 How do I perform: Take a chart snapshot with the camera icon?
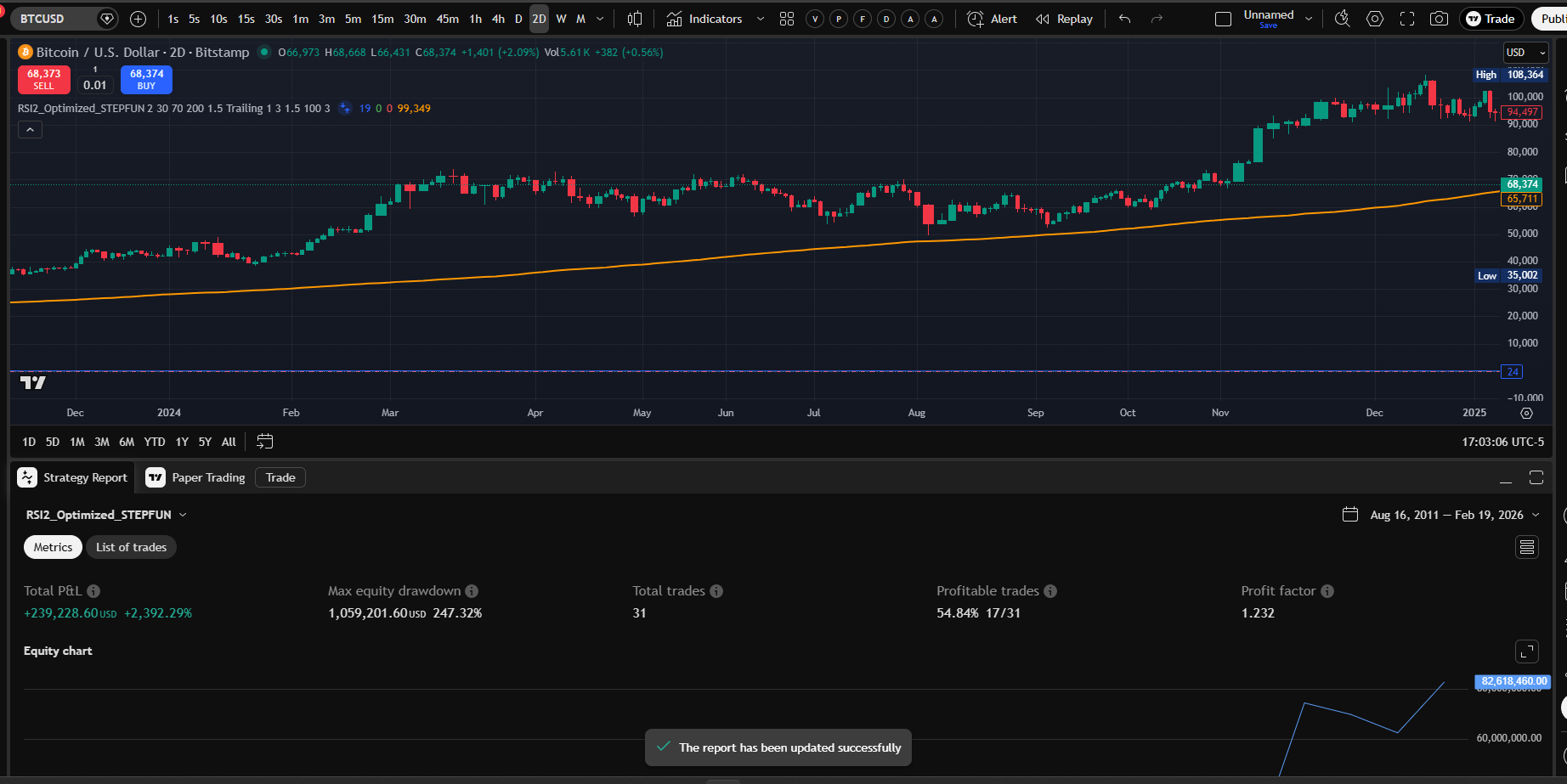coord(1440,18)
